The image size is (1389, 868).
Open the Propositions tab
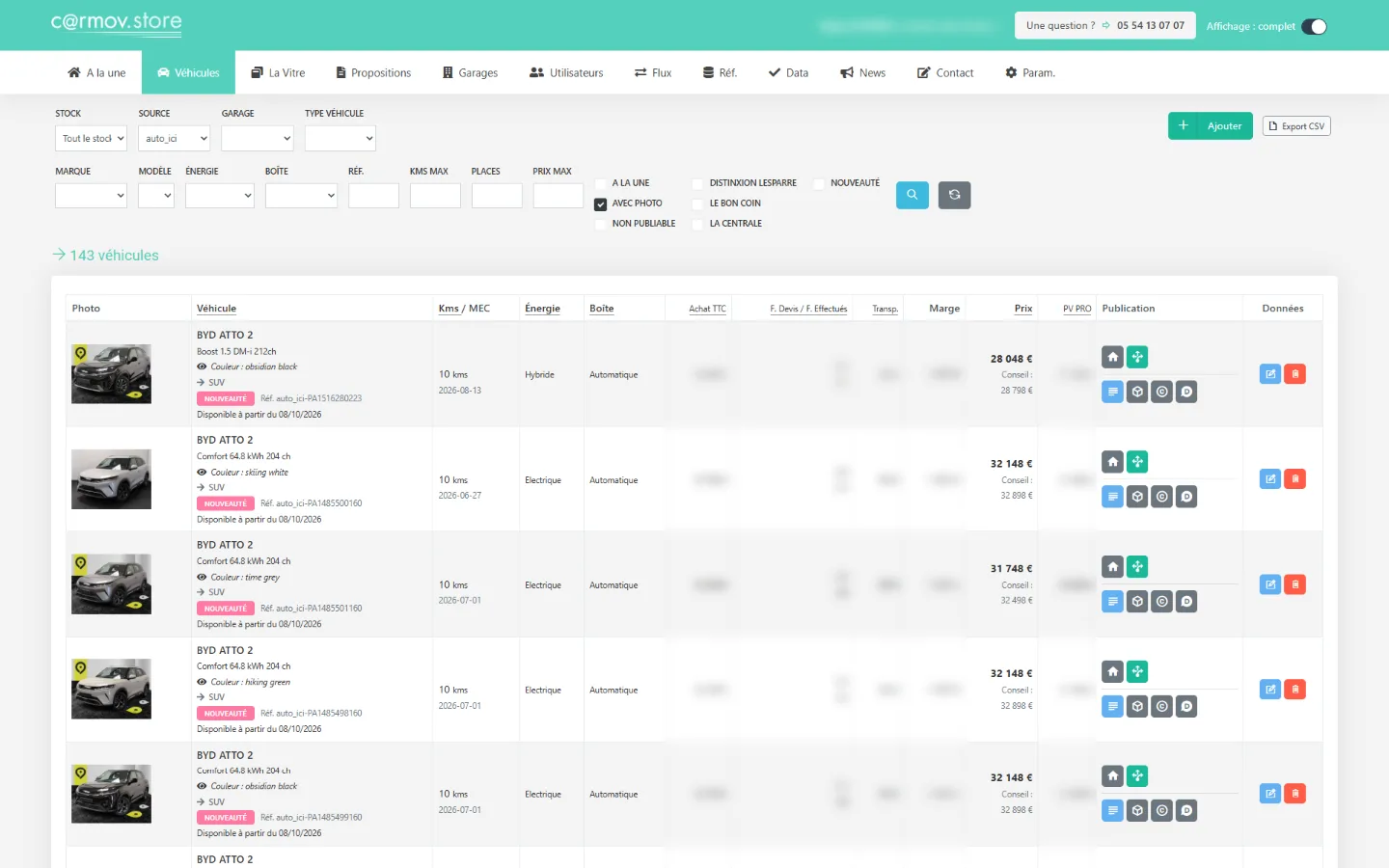pos(373,72)
